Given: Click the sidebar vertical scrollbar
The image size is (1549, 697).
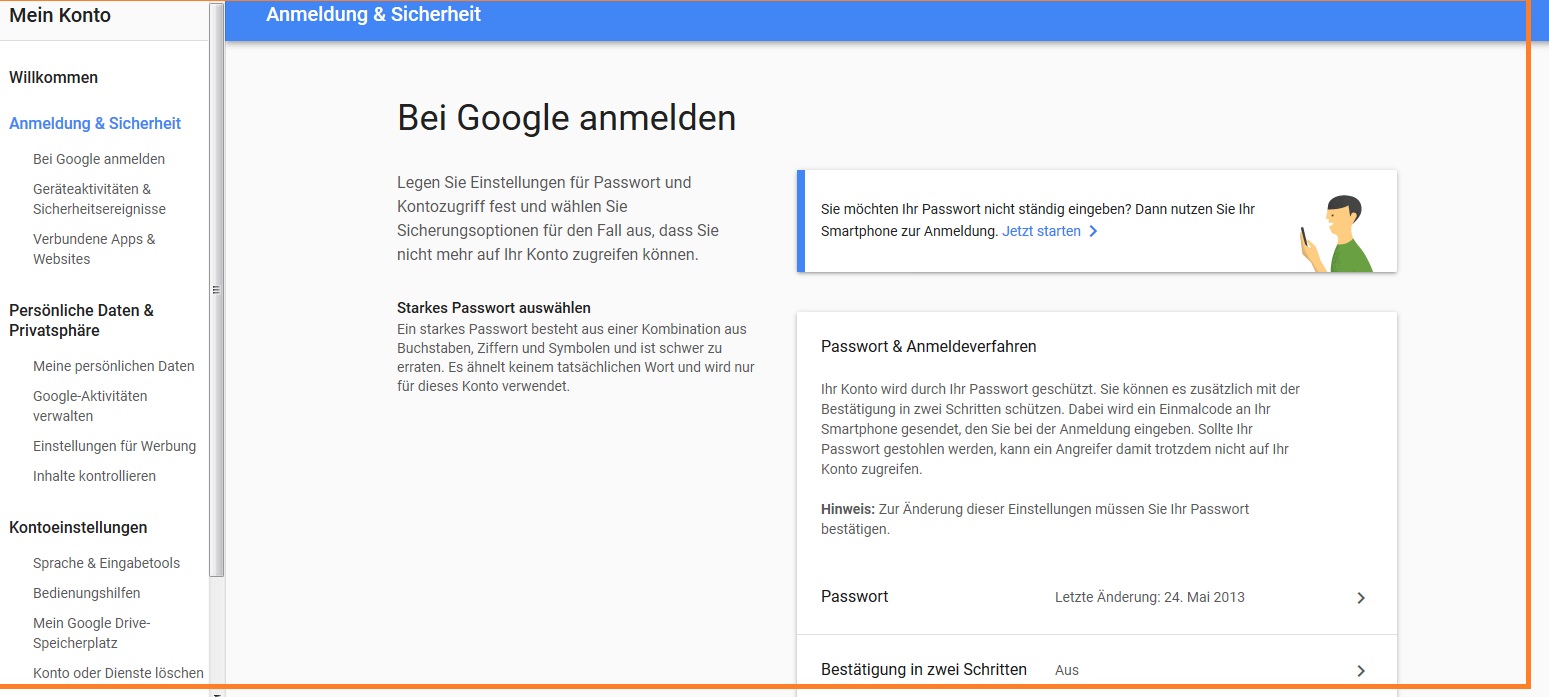Looking at the screenshot, I should pyautogui.click(x=217, y=290).
